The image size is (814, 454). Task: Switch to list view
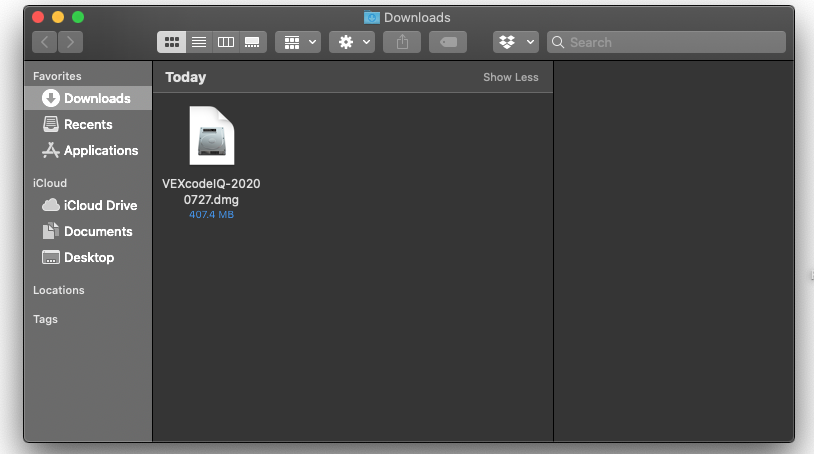(199, 42)
